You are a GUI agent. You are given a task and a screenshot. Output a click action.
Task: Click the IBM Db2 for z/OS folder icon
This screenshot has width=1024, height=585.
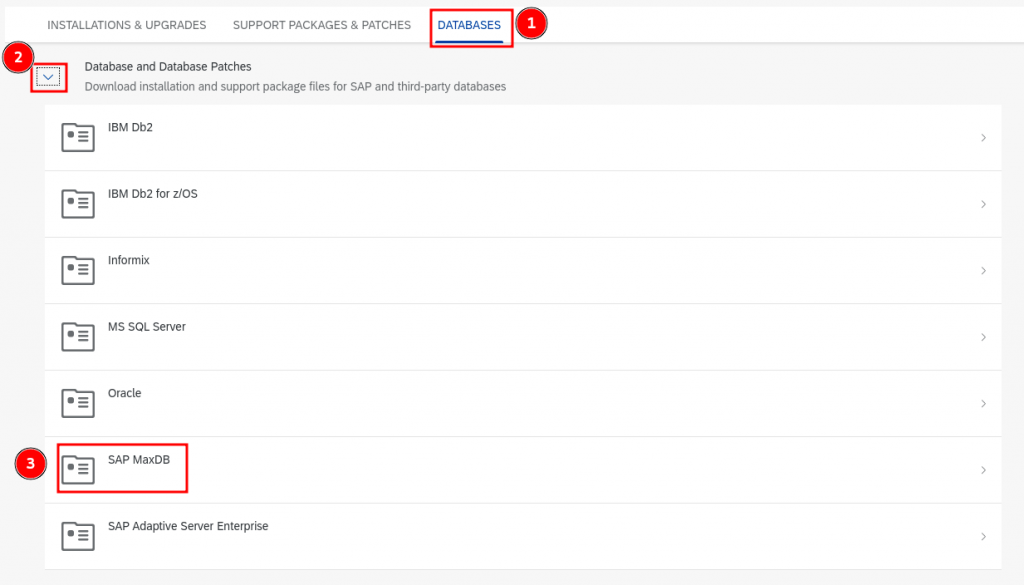(78, 204)
